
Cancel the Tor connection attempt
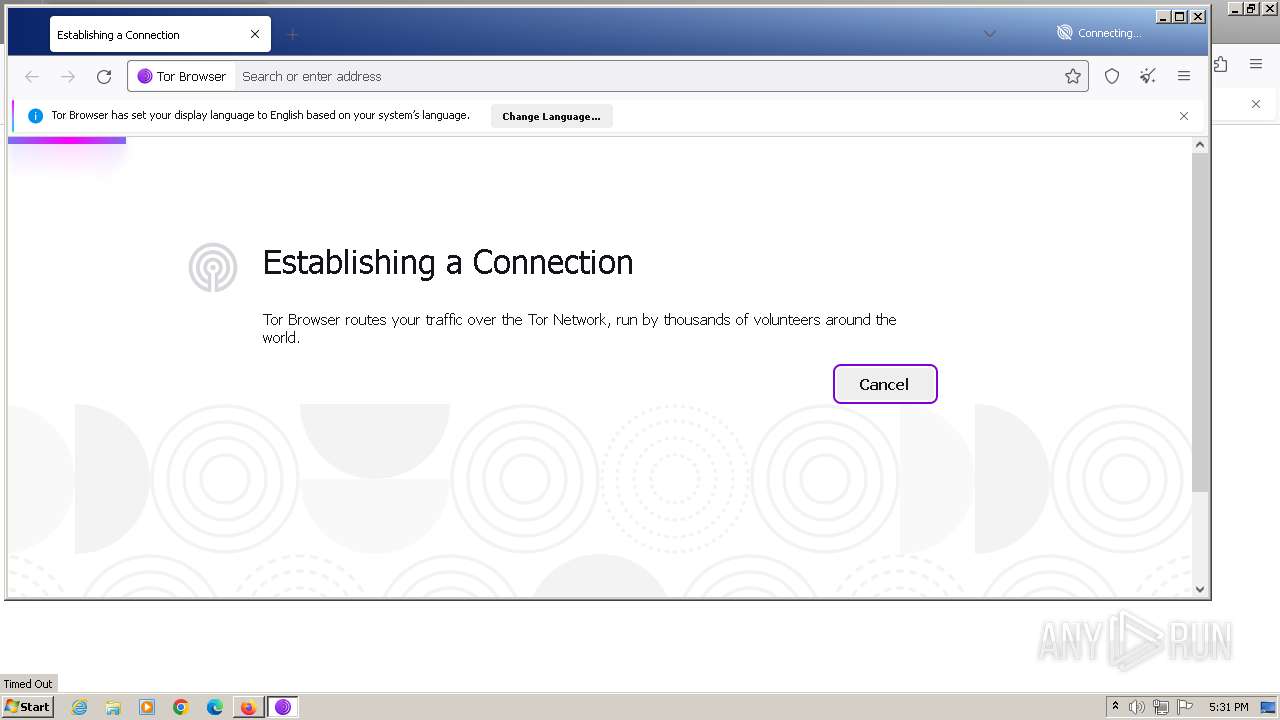[885, 384]
